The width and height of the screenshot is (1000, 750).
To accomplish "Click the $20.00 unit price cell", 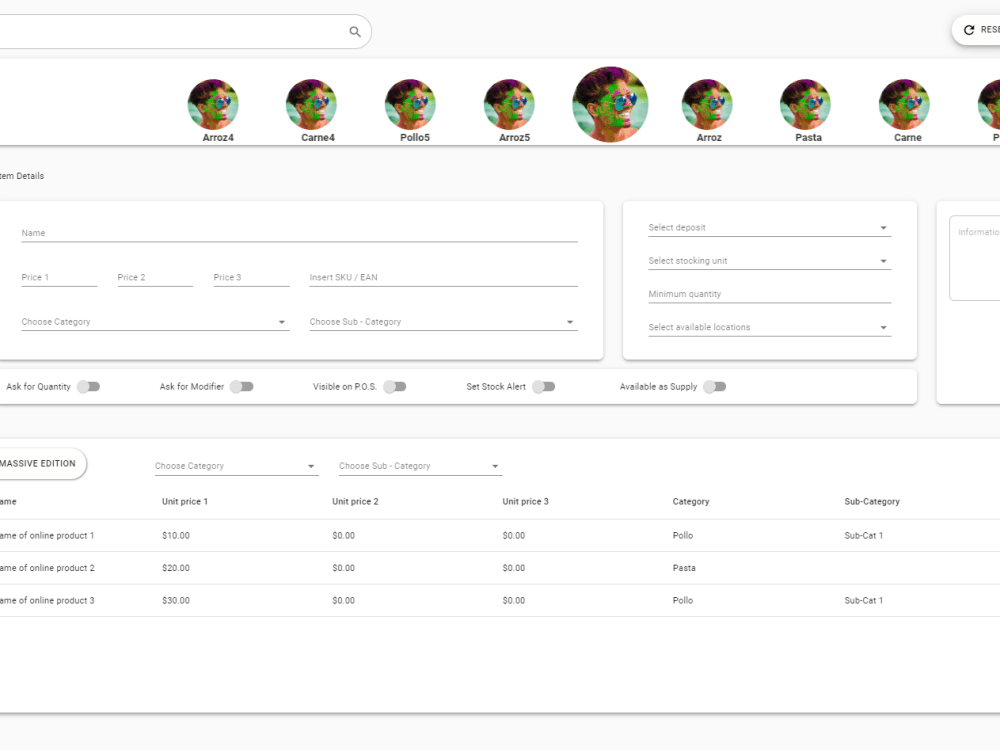I will pyautogui.click(x=176, y=568).
